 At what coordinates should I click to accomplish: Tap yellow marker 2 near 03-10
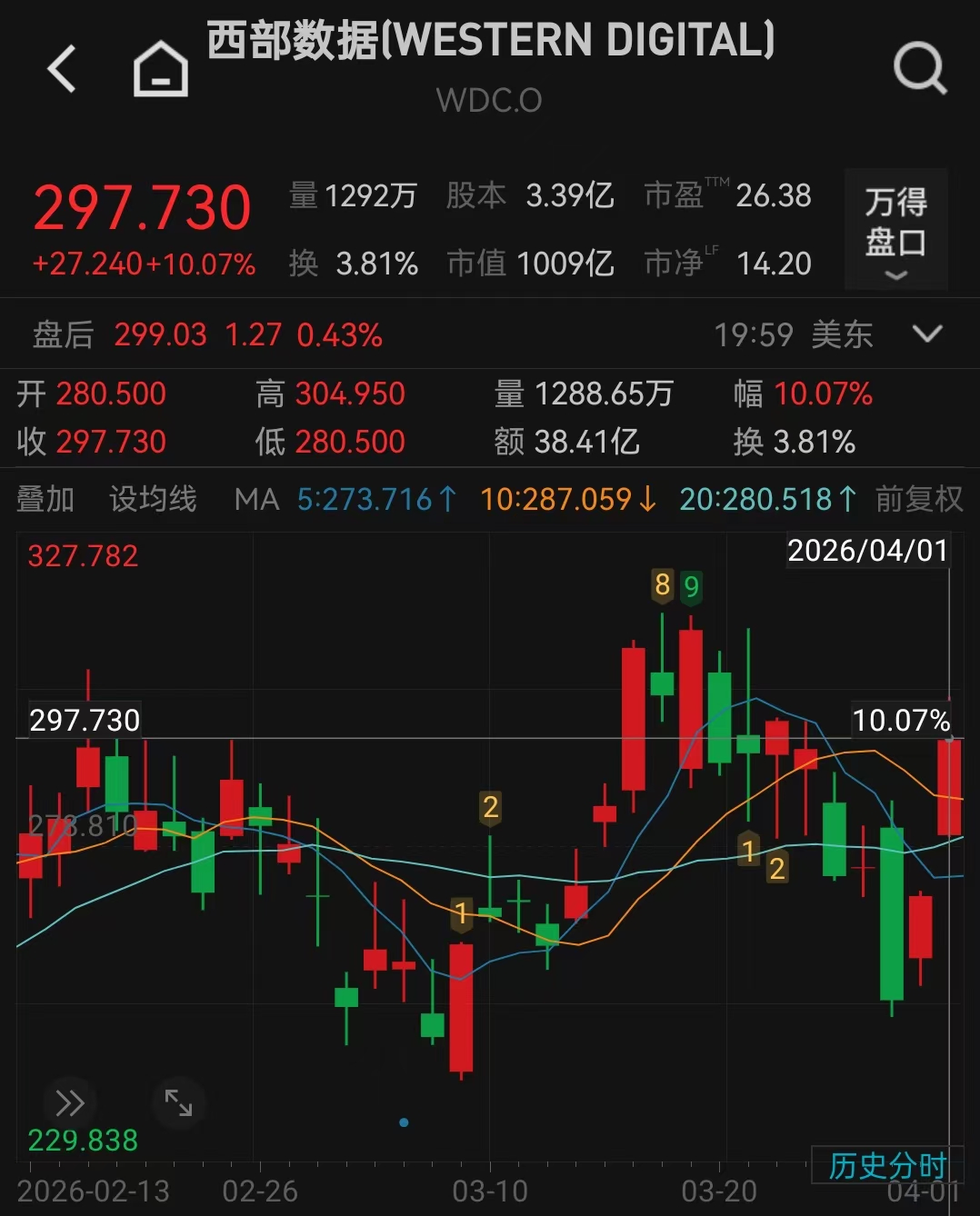coord(491,807)
